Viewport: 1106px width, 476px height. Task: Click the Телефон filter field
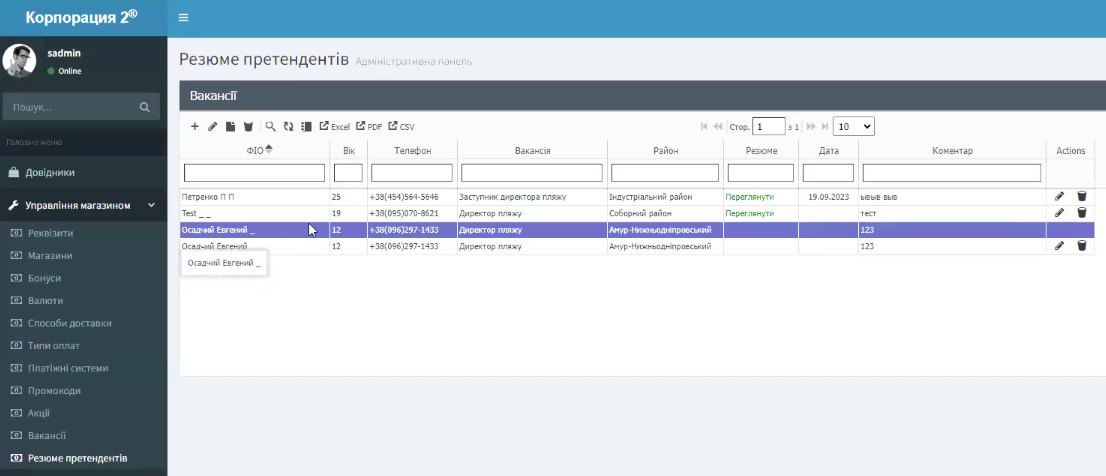(x=412, y=173)
